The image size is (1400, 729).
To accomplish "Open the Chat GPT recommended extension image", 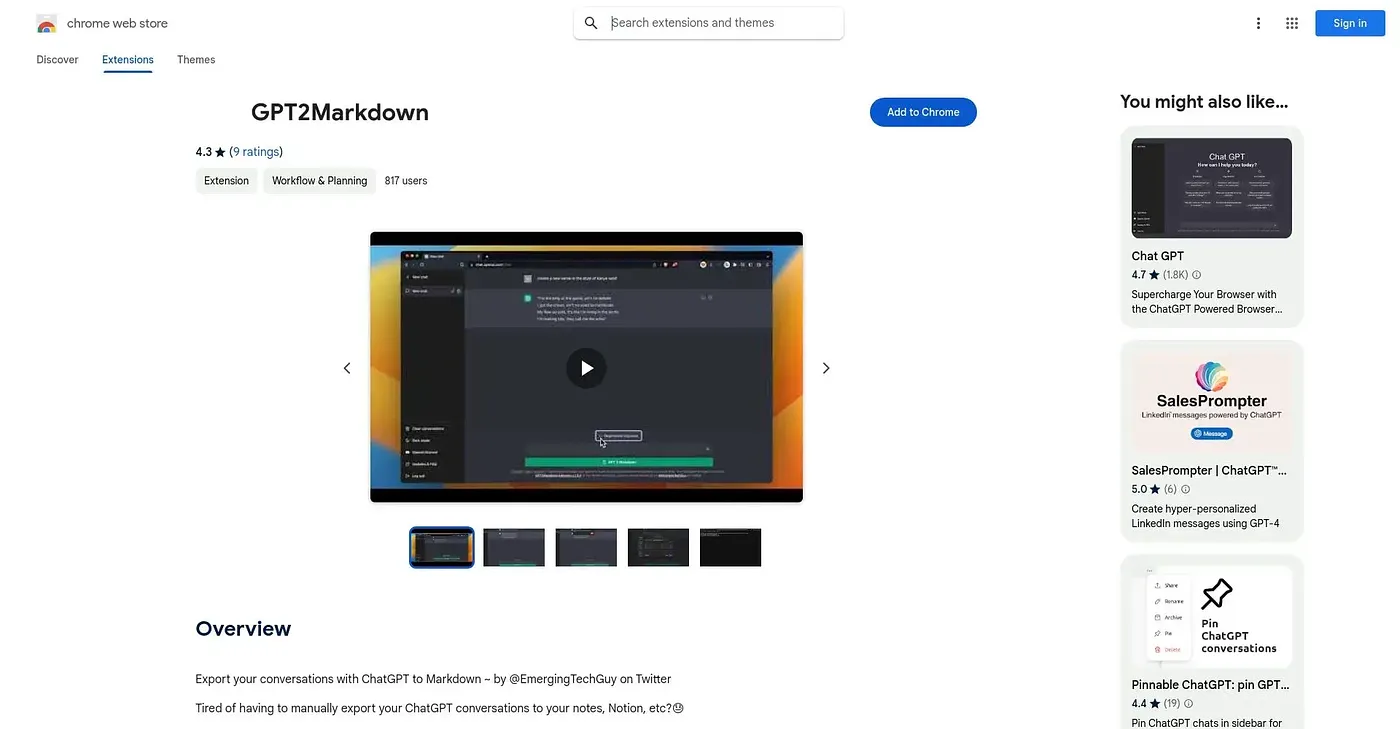I will pyautogui.click(x=1212, y=188).
